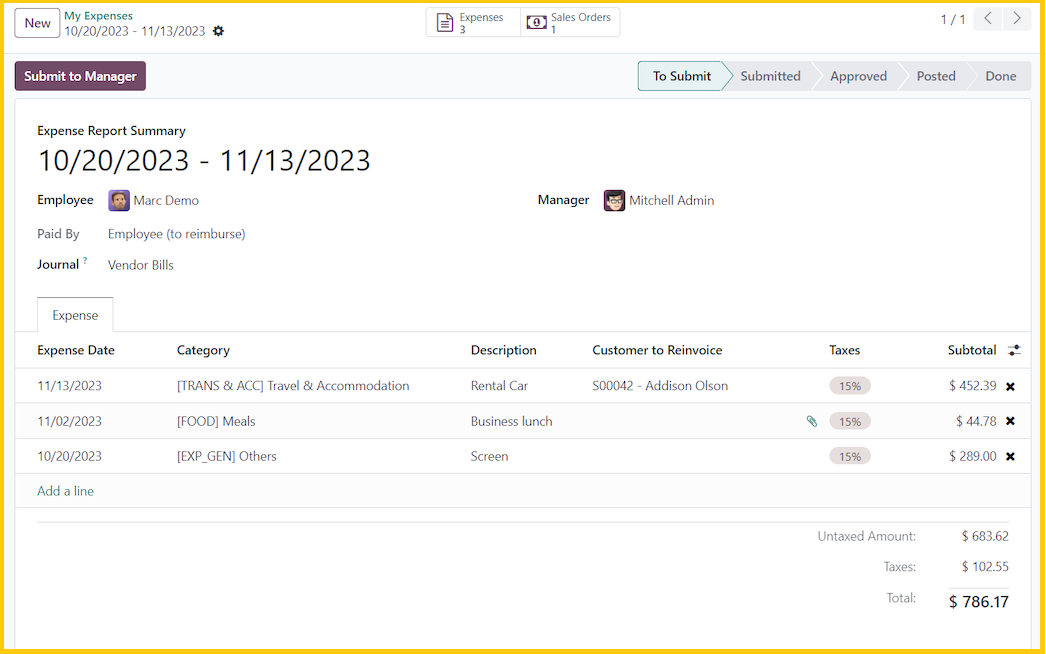Sort by Category column header
Viewport: 1046px width, 654px height.
(x=203, y=350)
